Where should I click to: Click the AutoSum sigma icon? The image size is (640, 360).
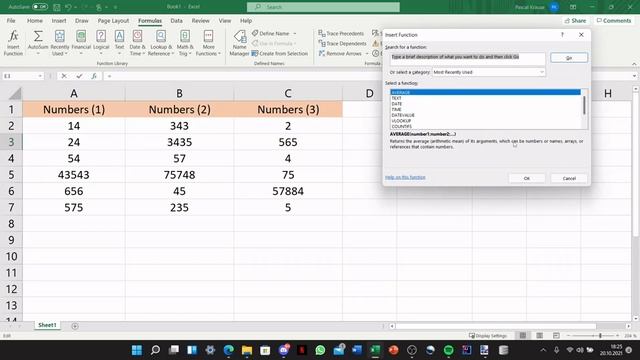click(x=38, y=36)
